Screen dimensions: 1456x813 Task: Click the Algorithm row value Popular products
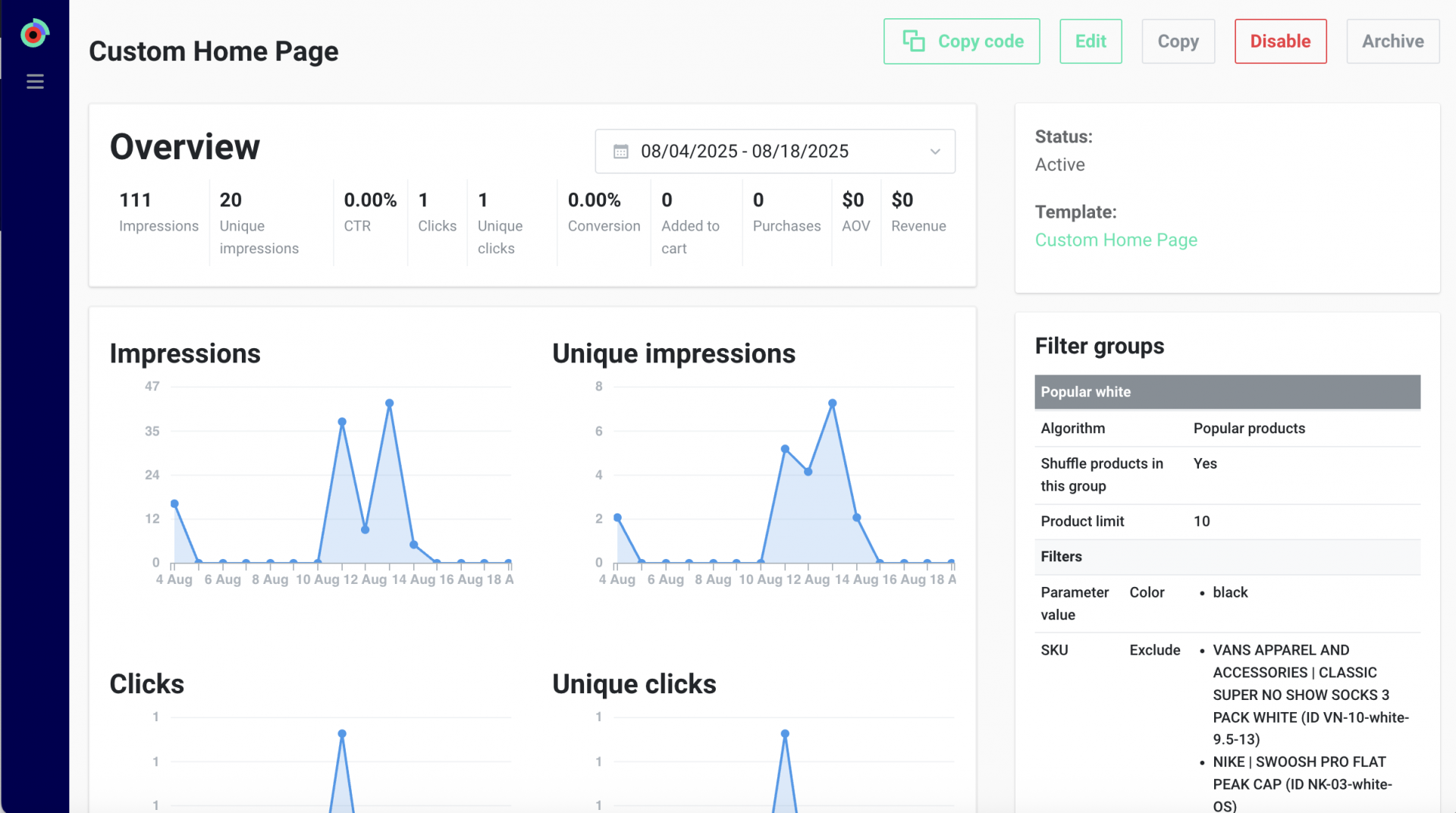(1249, 428)
